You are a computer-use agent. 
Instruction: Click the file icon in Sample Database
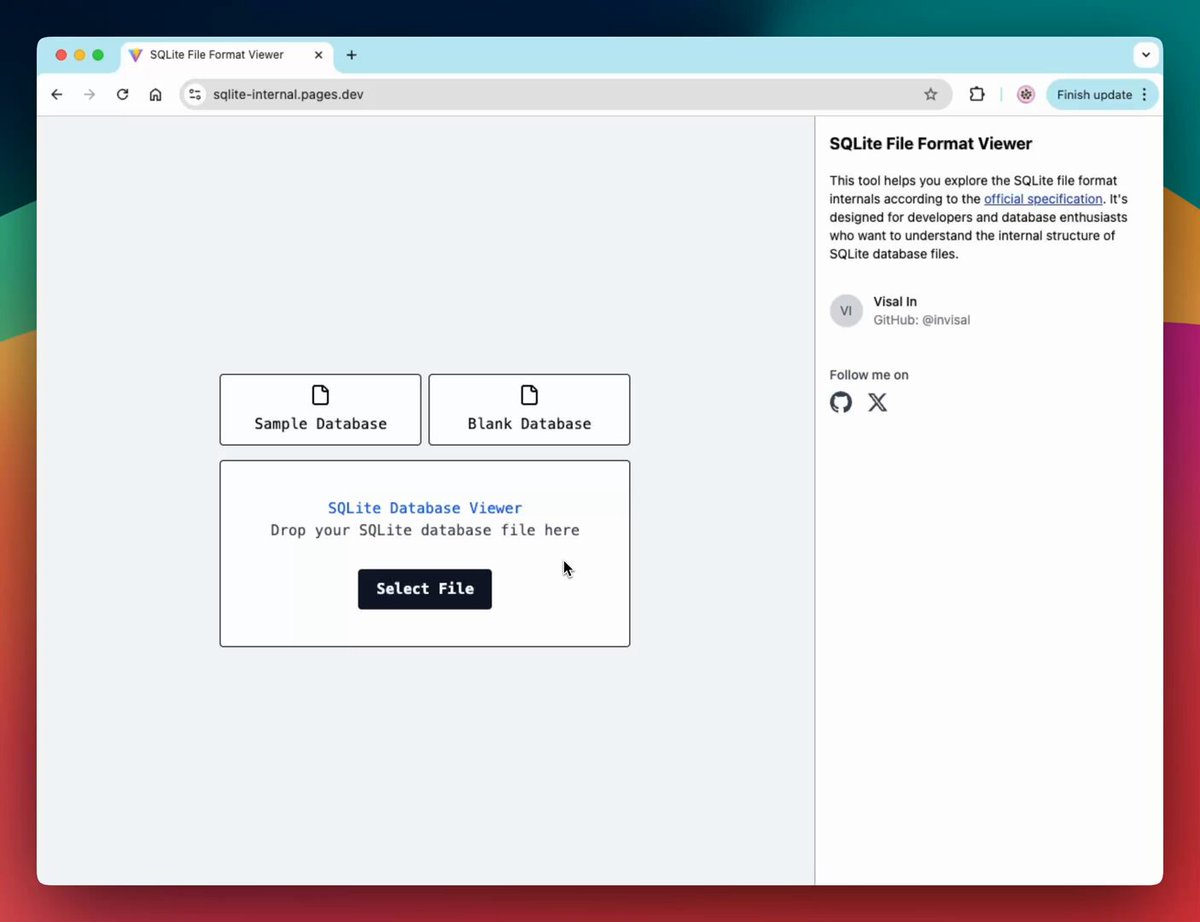pos(320,395)
